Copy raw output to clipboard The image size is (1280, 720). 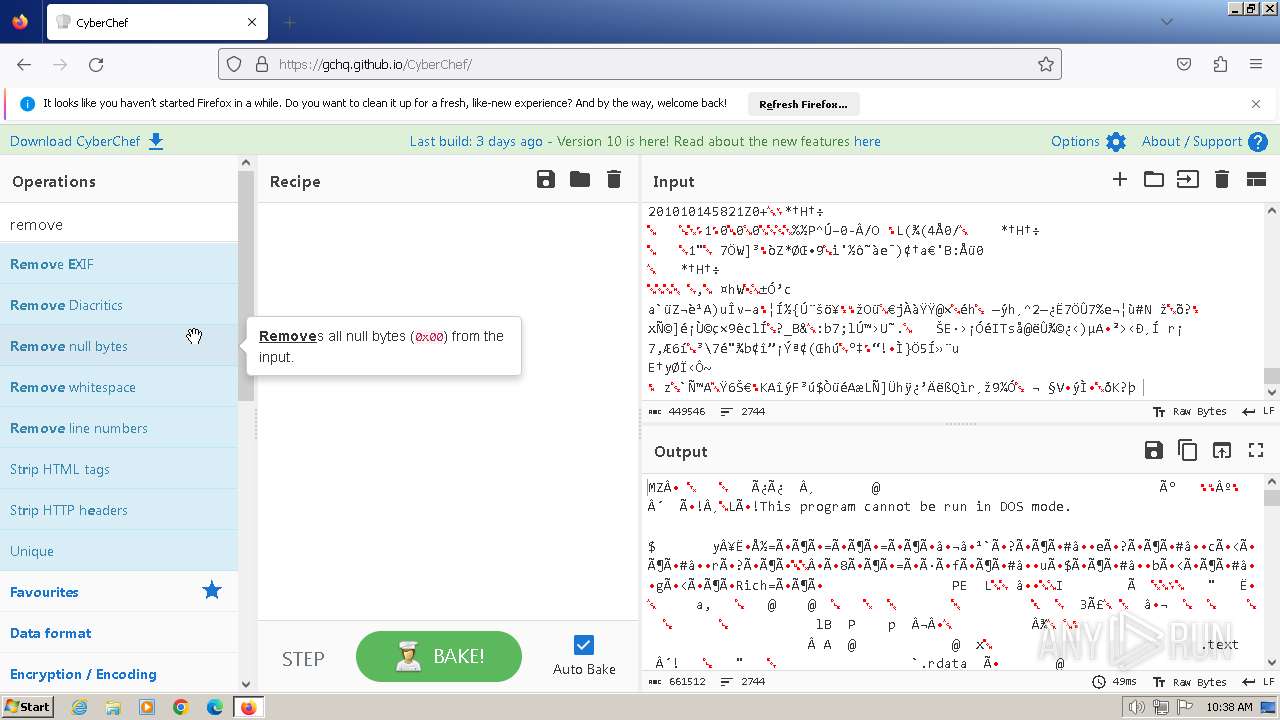click(x=1188, y=450)
